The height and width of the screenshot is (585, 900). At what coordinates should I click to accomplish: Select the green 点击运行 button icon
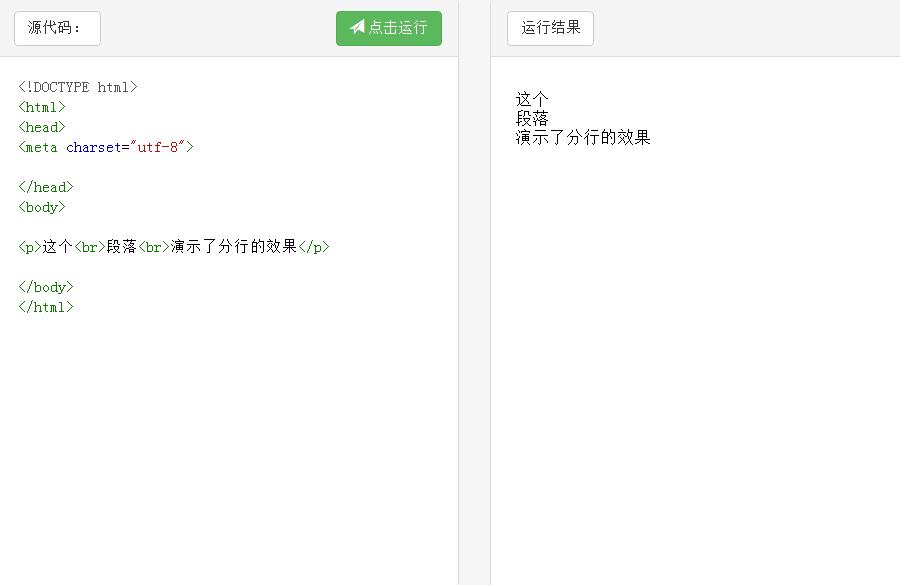pyautogui.click(x=388, y=28)
